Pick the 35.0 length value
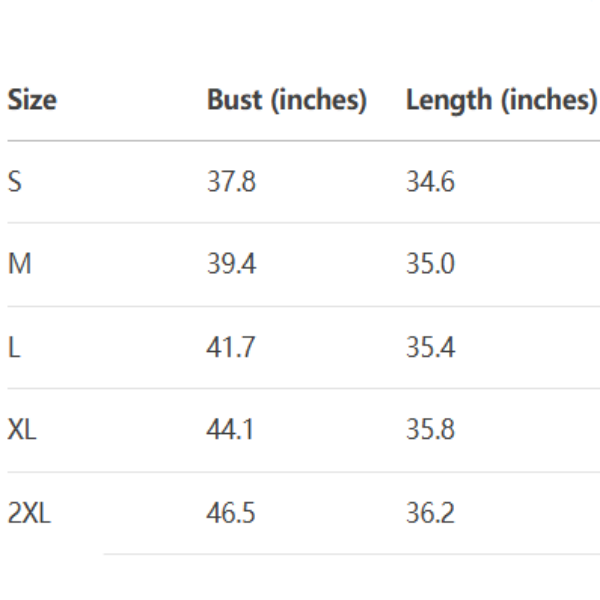The height and width of the screenshot is (600, 600). pyautogui.click(x=430, y=265)
